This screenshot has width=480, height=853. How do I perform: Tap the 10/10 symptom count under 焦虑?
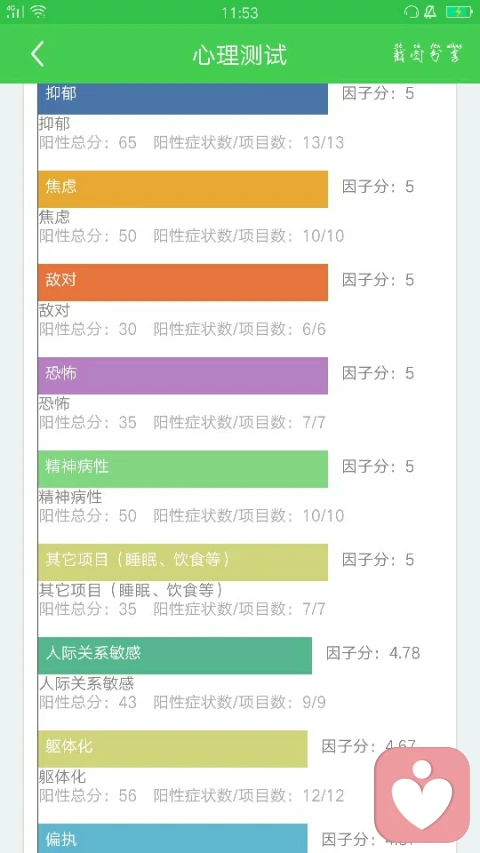pyautogui.click(x=323, y=236)
